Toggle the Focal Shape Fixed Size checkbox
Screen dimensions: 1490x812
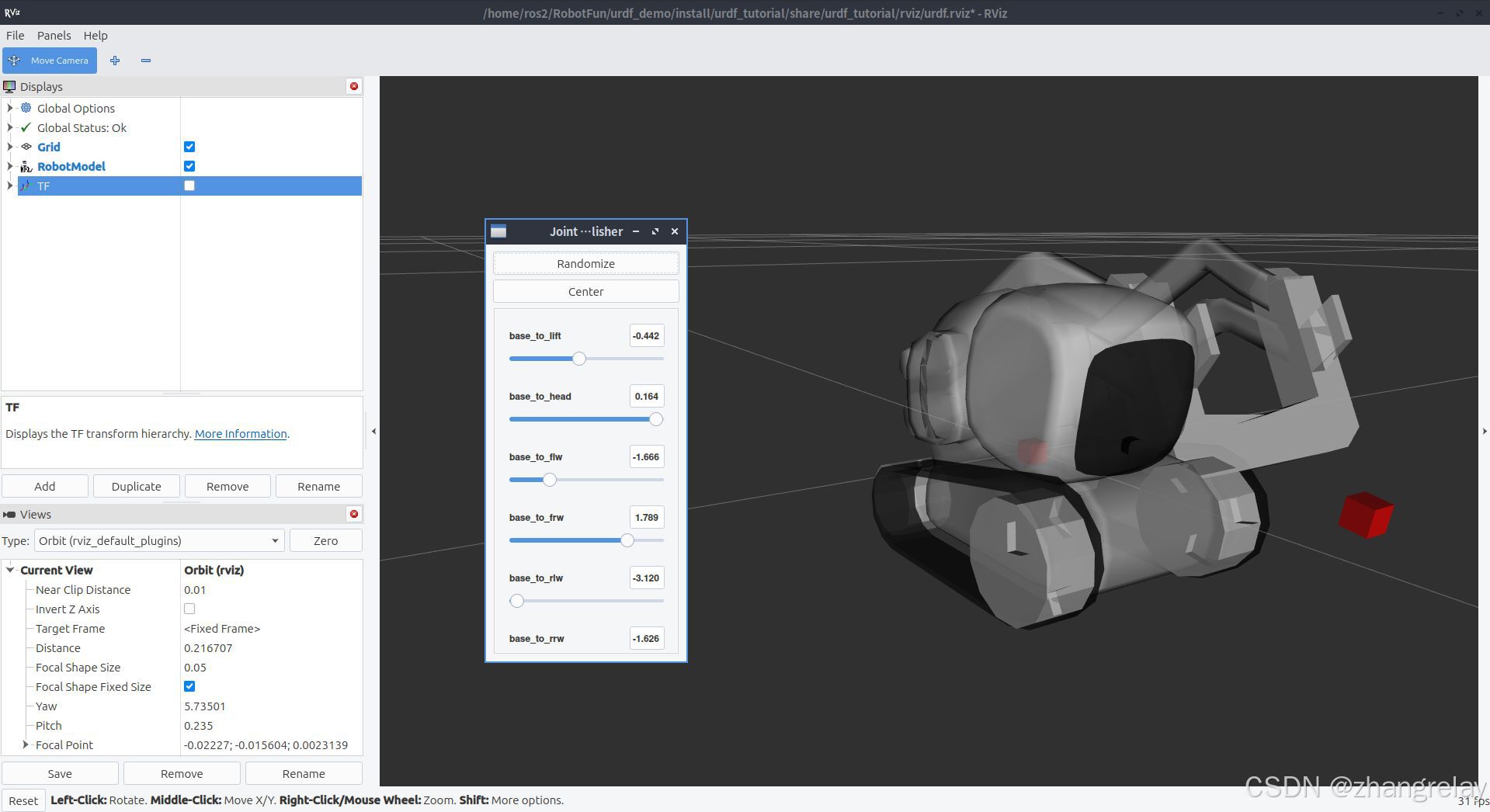pyautogui.click(x=189, y=686)
